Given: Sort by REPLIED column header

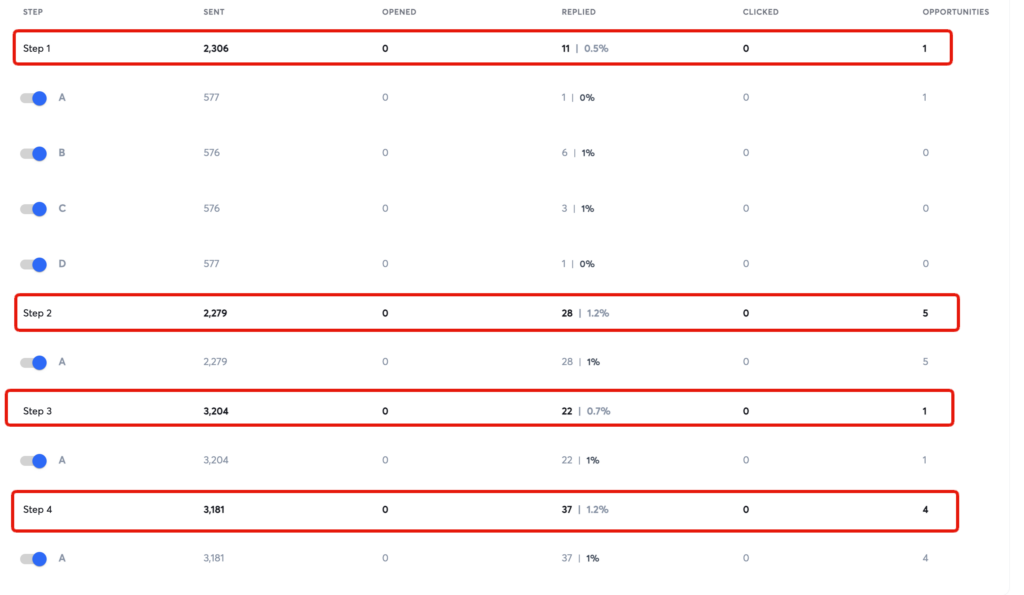Looking at the screenshot, I should click(x=579, y=12).
